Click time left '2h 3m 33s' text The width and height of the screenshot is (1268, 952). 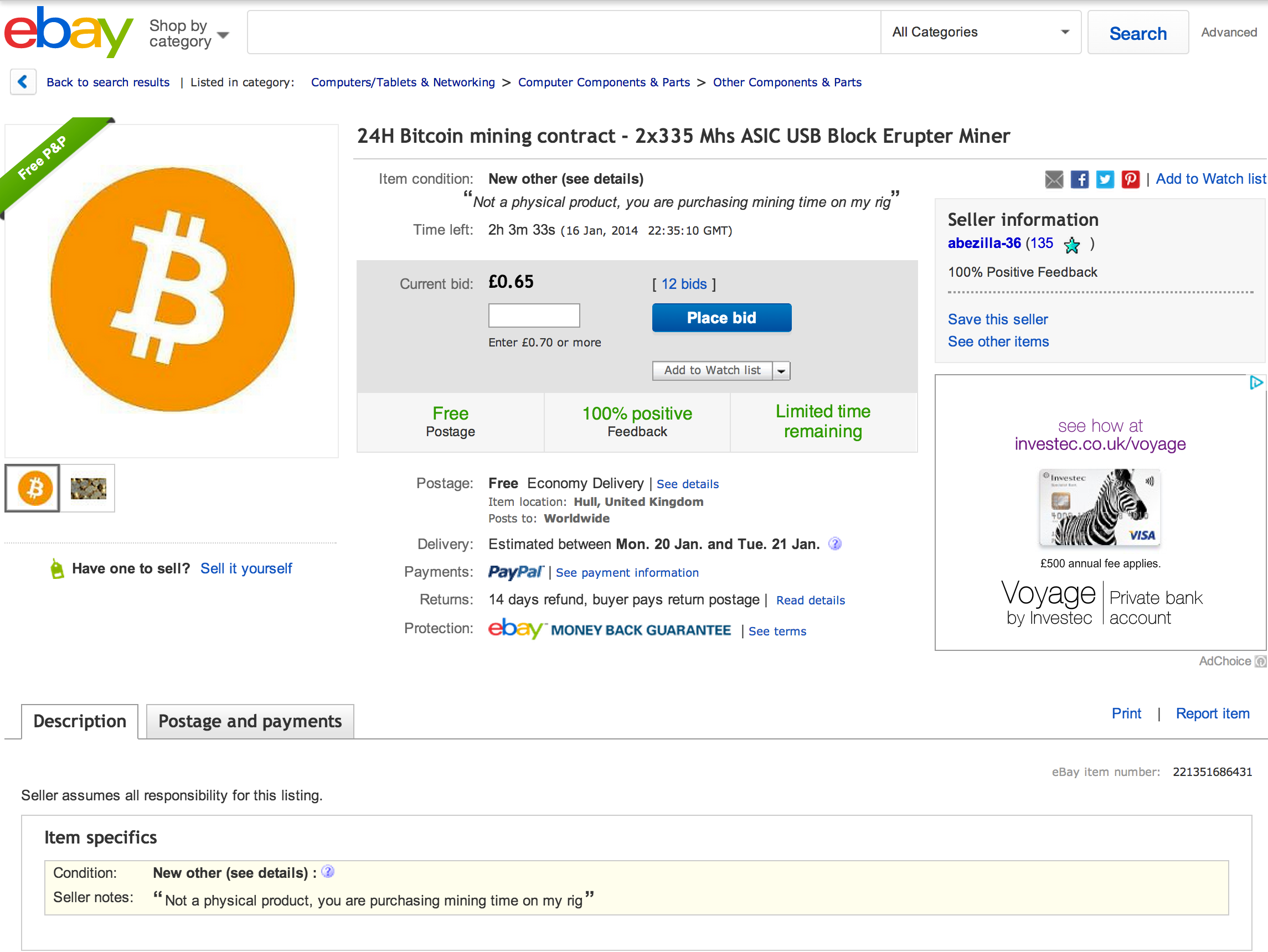tap(521, 230)
